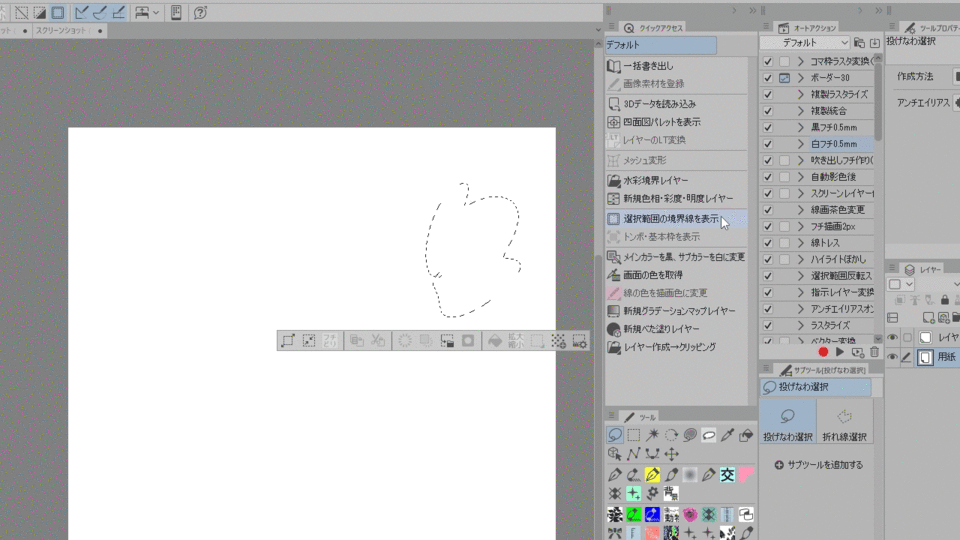Add new auto action with plus-play icon
The image size is (960, 540).
tap(857, 352)
